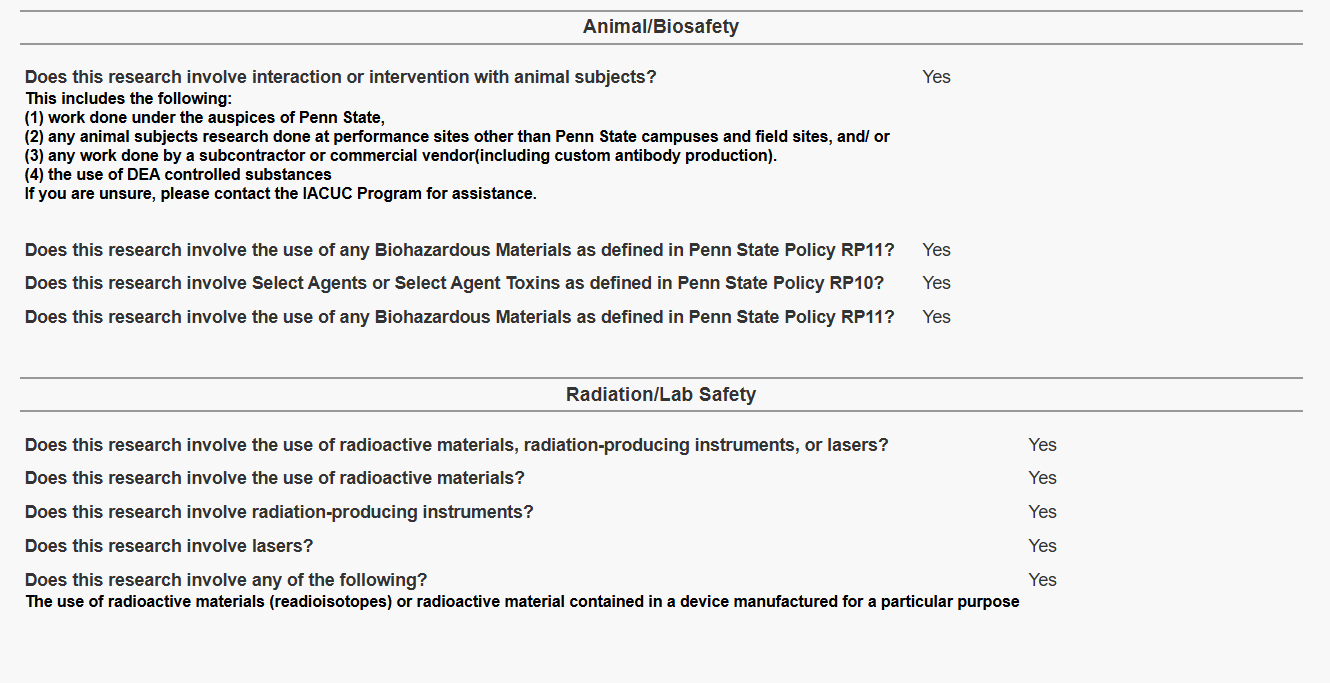This screenshot has height=683, width=1330.
Task: Click the use of radioactive materials question
Action: point(275,478)
